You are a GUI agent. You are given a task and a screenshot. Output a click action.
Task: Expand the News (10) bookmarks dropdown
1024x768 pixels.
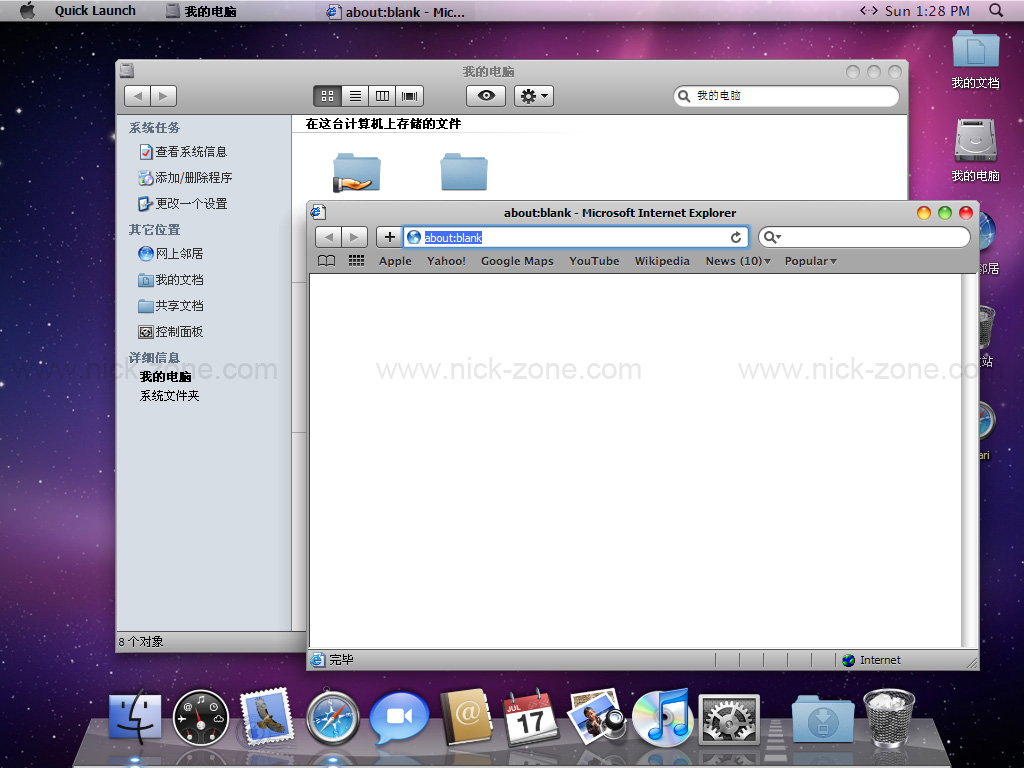[x=738, y=261]
